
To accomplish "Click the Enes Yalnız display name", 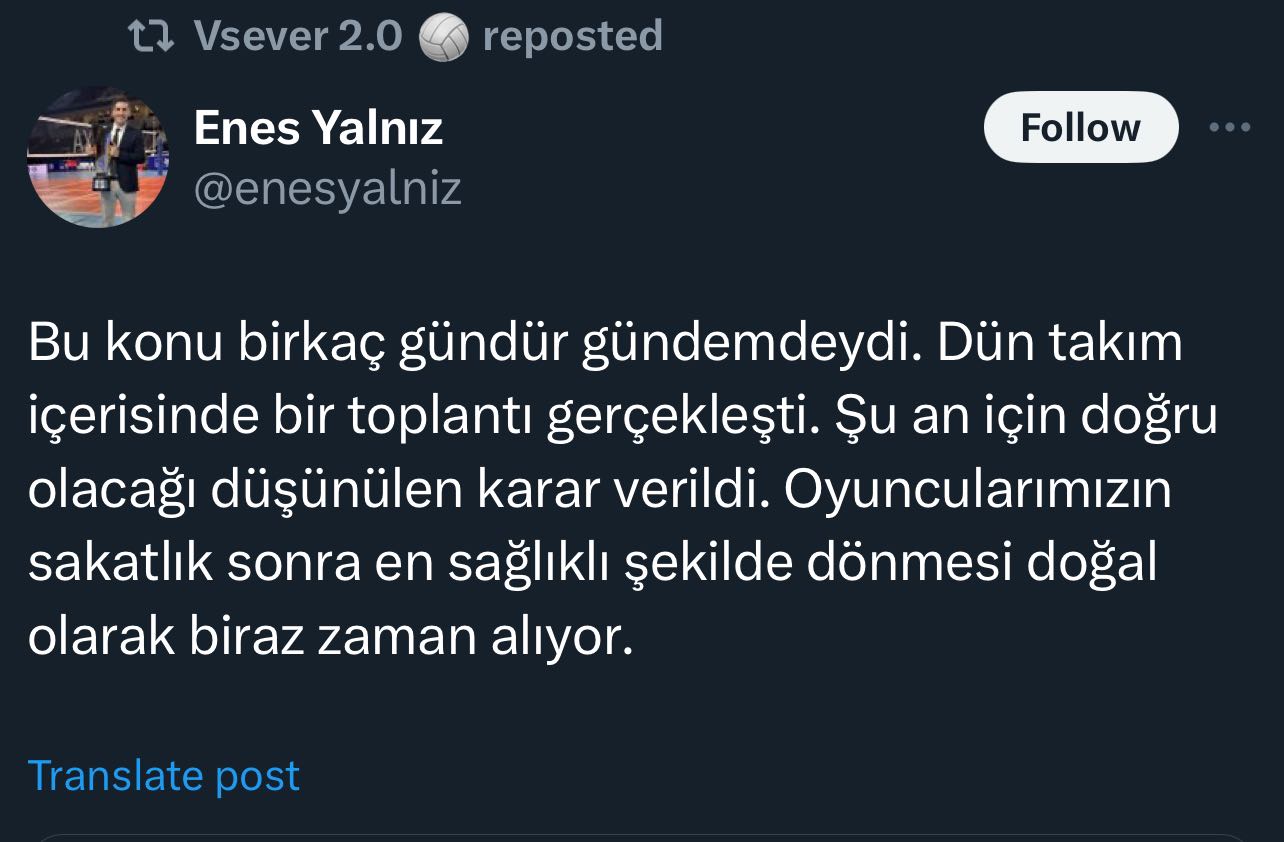I will pos(318,128).
